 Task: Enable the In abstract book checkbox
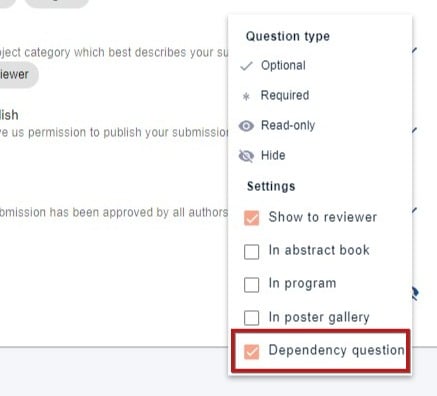[251, 252]
